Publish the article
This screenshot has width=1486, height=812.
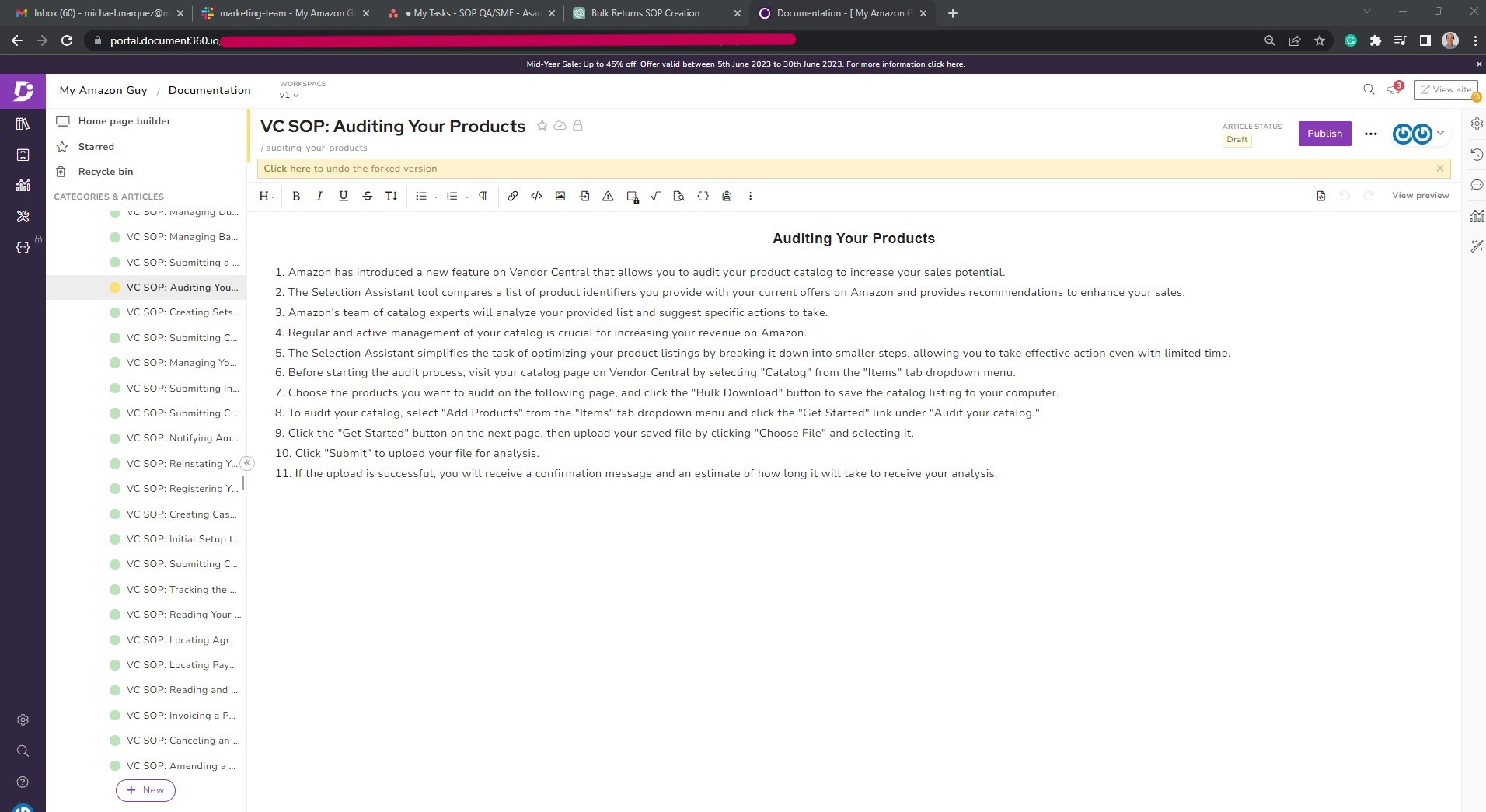[1324, 134]
